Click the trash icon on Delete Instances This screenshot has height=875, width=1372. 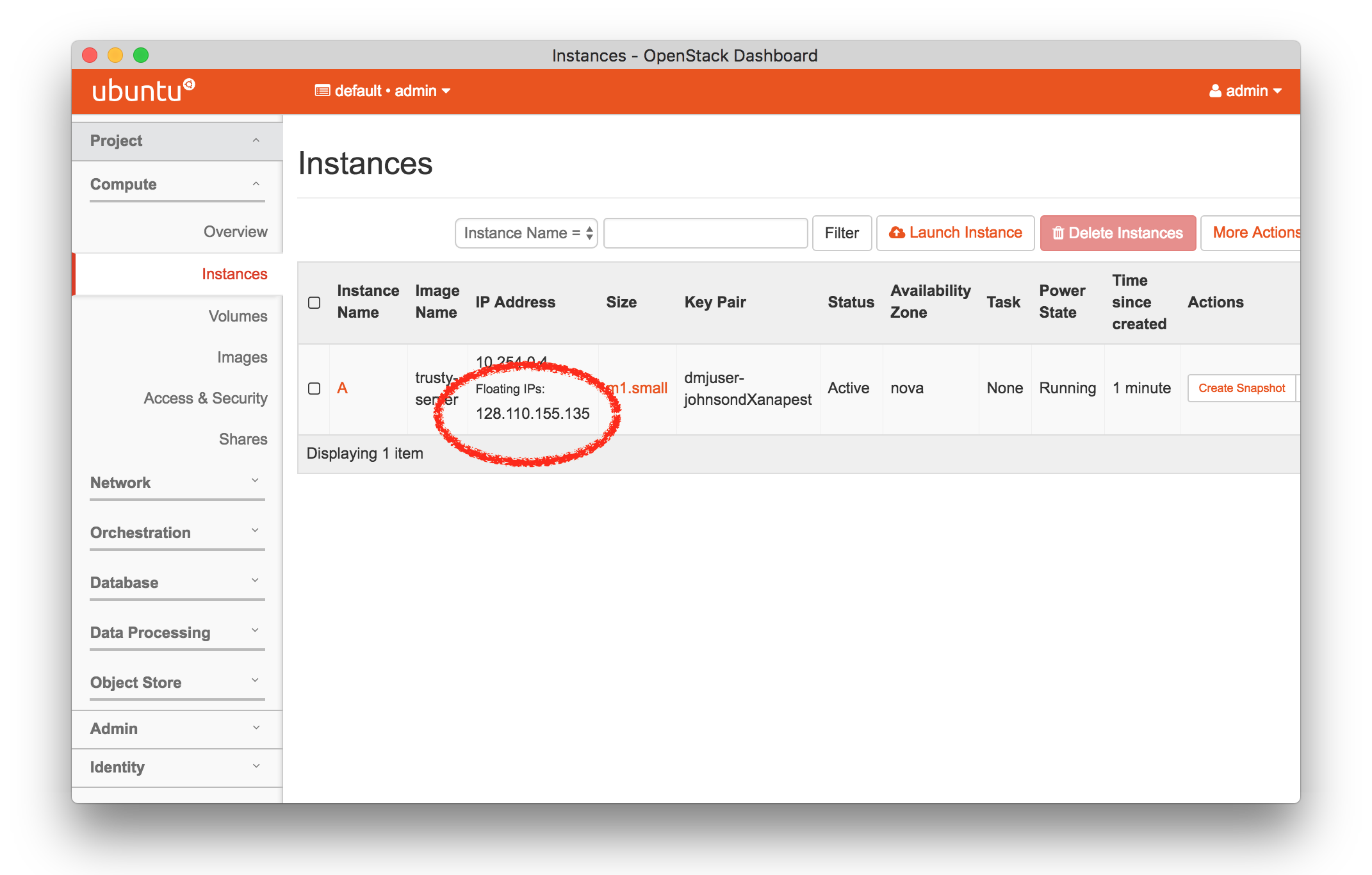(1058, 233)
